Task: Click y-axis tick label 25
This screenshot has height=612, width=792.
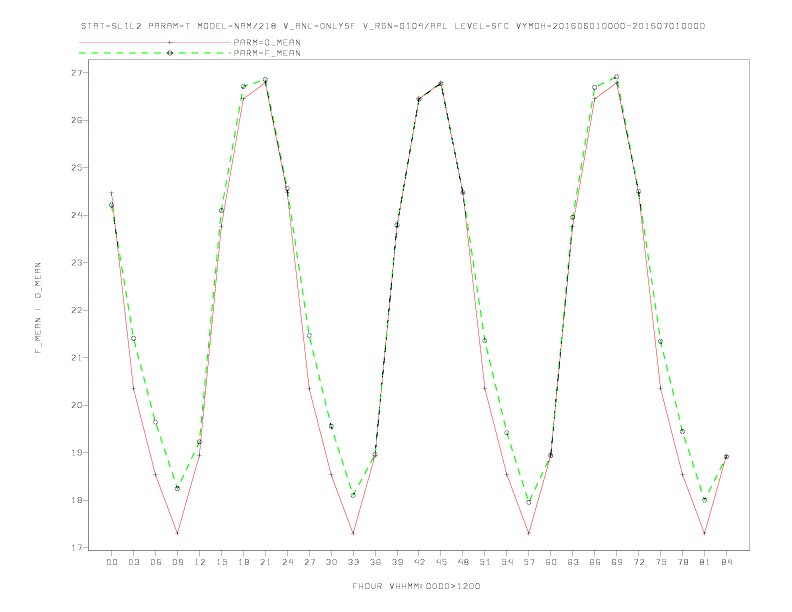Action: click(x=77, y=168)
